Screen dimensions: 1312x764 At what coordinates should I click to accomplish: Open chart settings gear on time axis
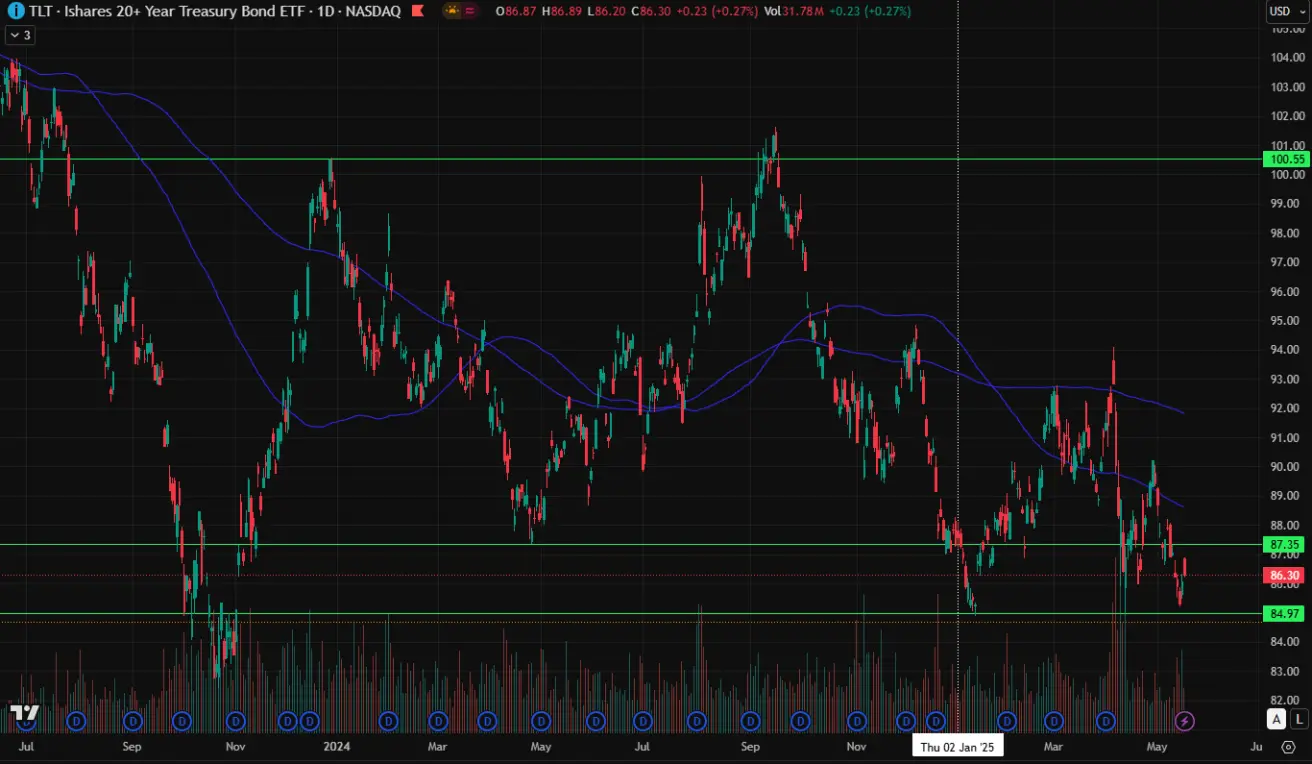1289,746
